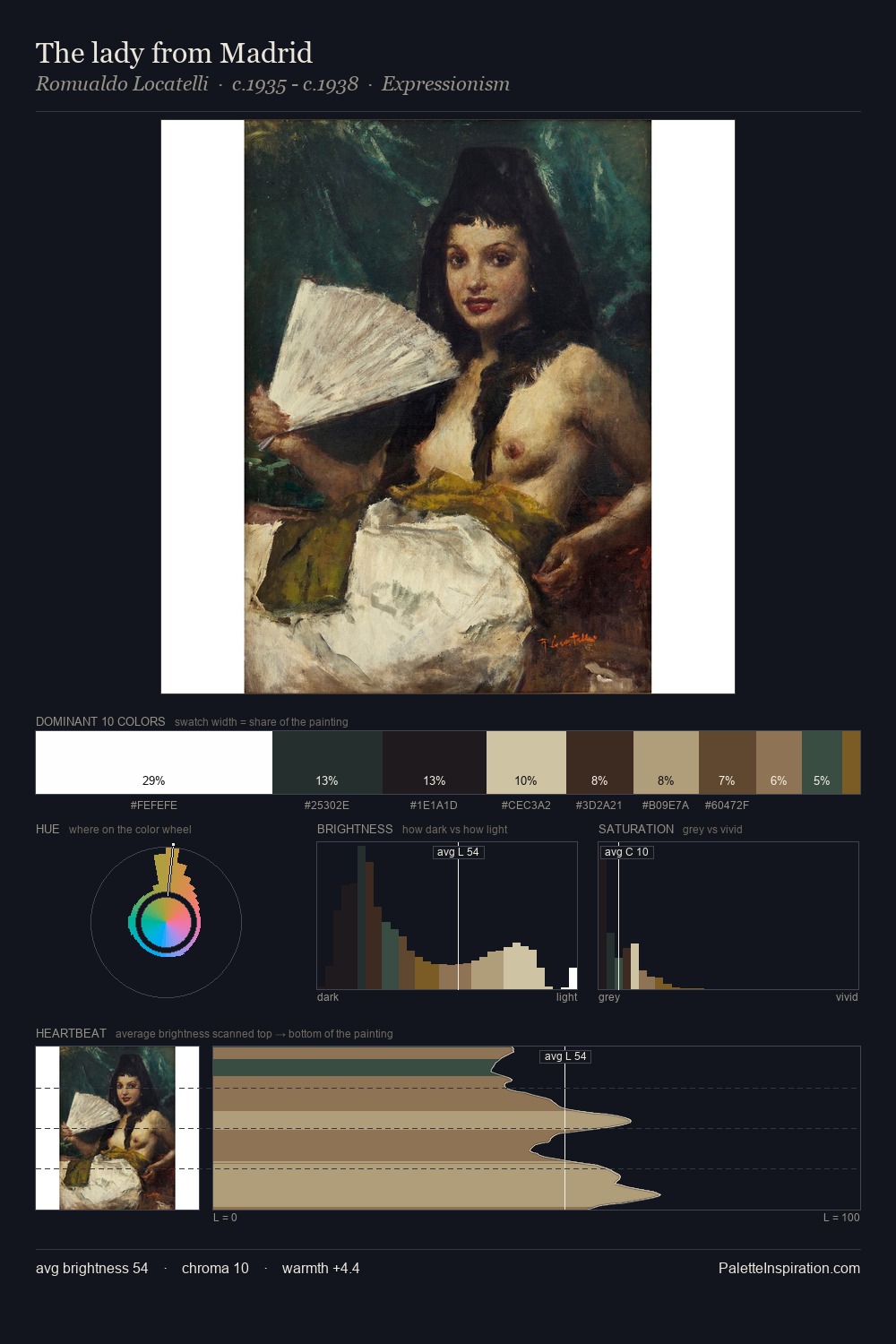The width and height of the screenshot is (896, 1344).
Task: Click the 'L = 100' axis label
Action: 841,1218
